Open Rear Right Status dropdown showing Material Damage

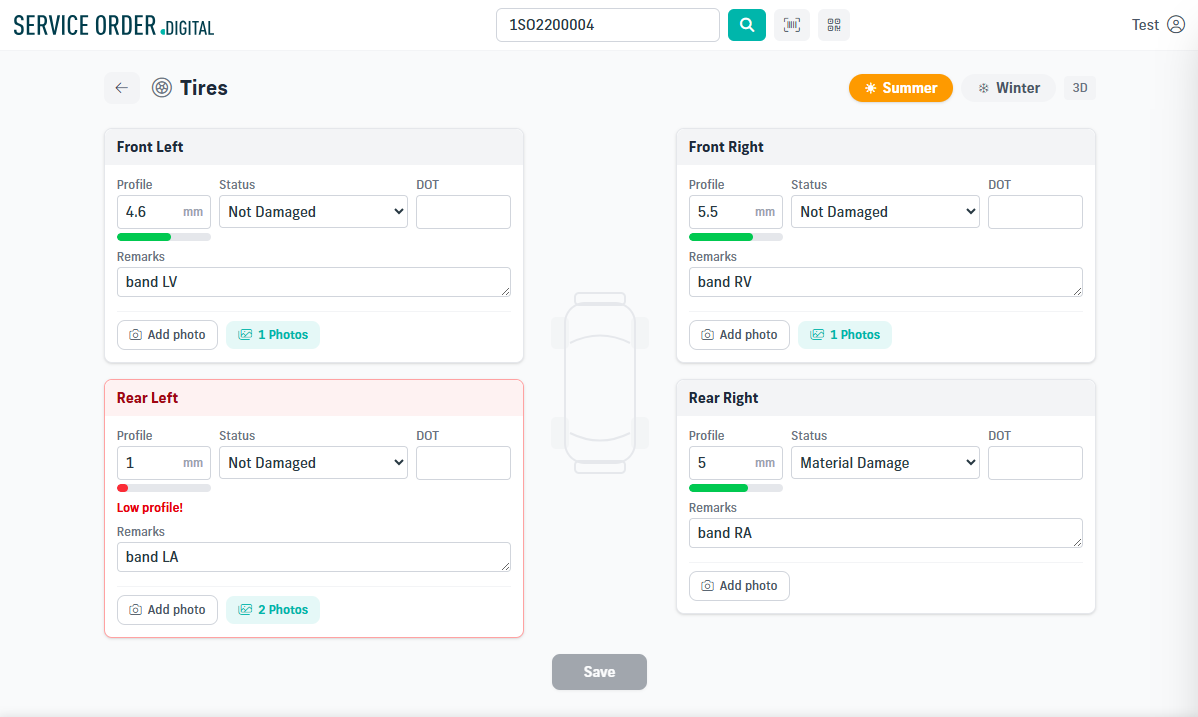[885, 462]
